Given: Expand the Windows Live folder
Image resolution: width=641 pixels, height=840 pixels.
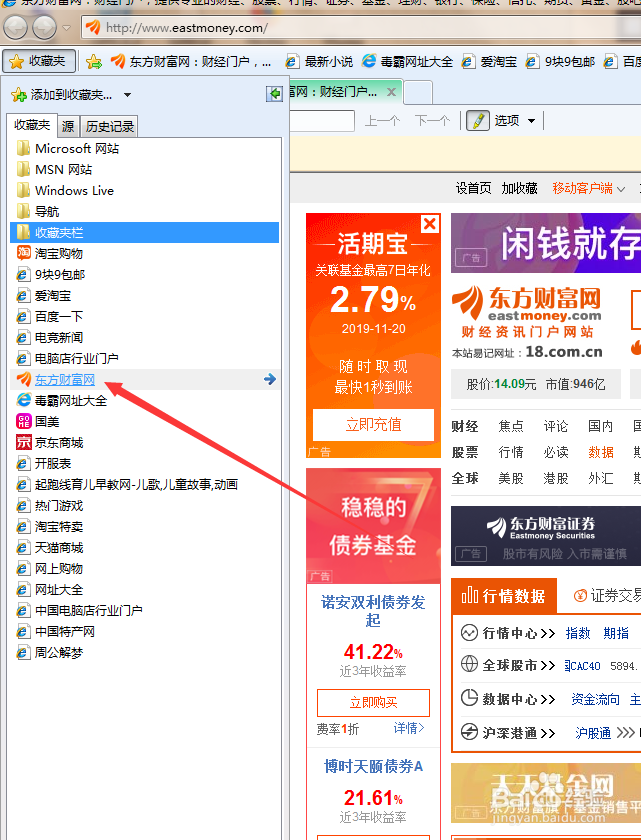Looking at the screenshot, I should point(145,190).
